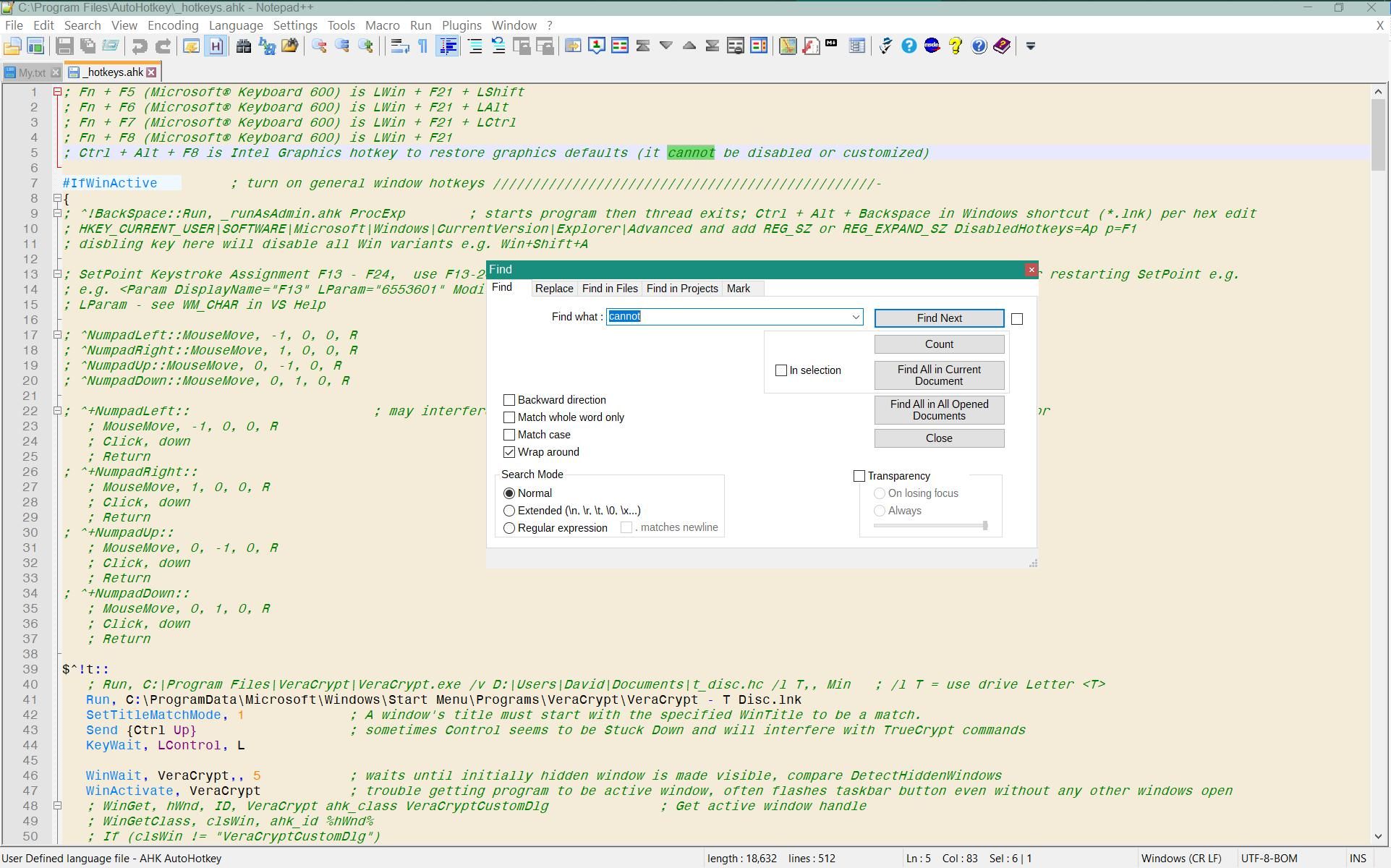Toggle the small checkbox beside Find Next
Viewport: 1391px width, 868px height.
(1017, 319)
